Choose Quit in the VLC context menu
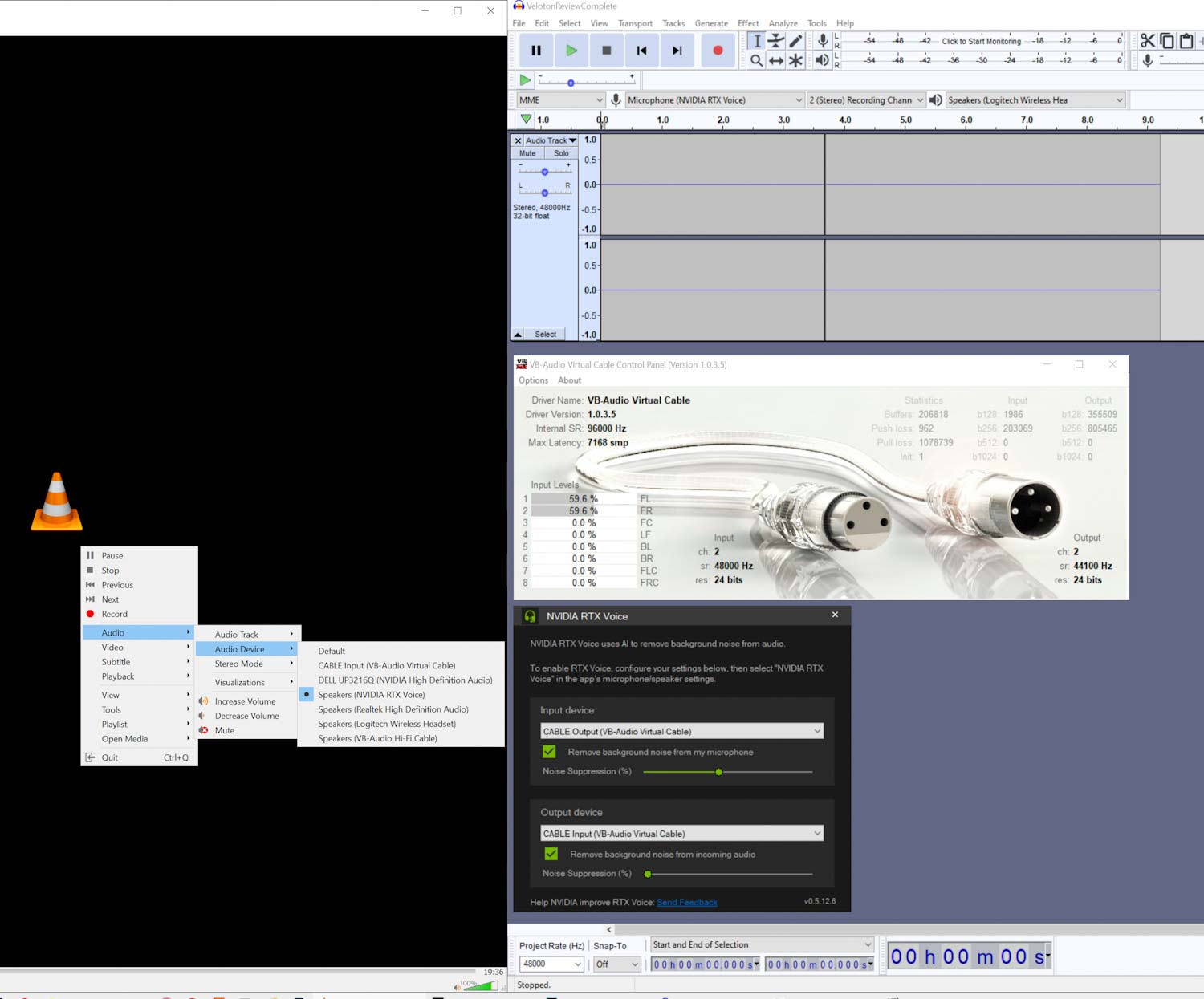 pyautogui.click(x=139, y=757)
